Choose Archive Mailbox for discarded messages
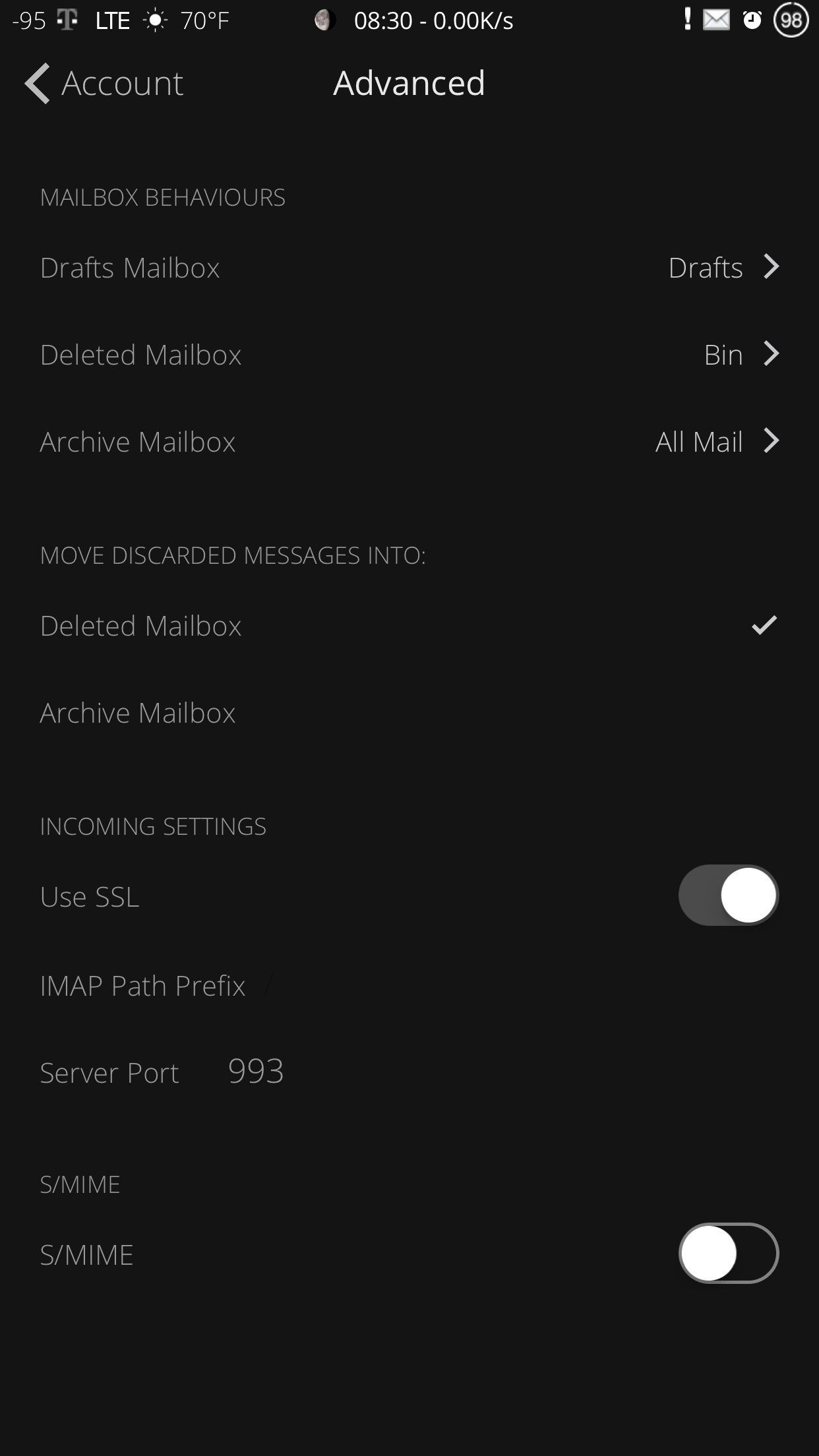The height and width of the screenshot is (1456, 819). [409, 713]
